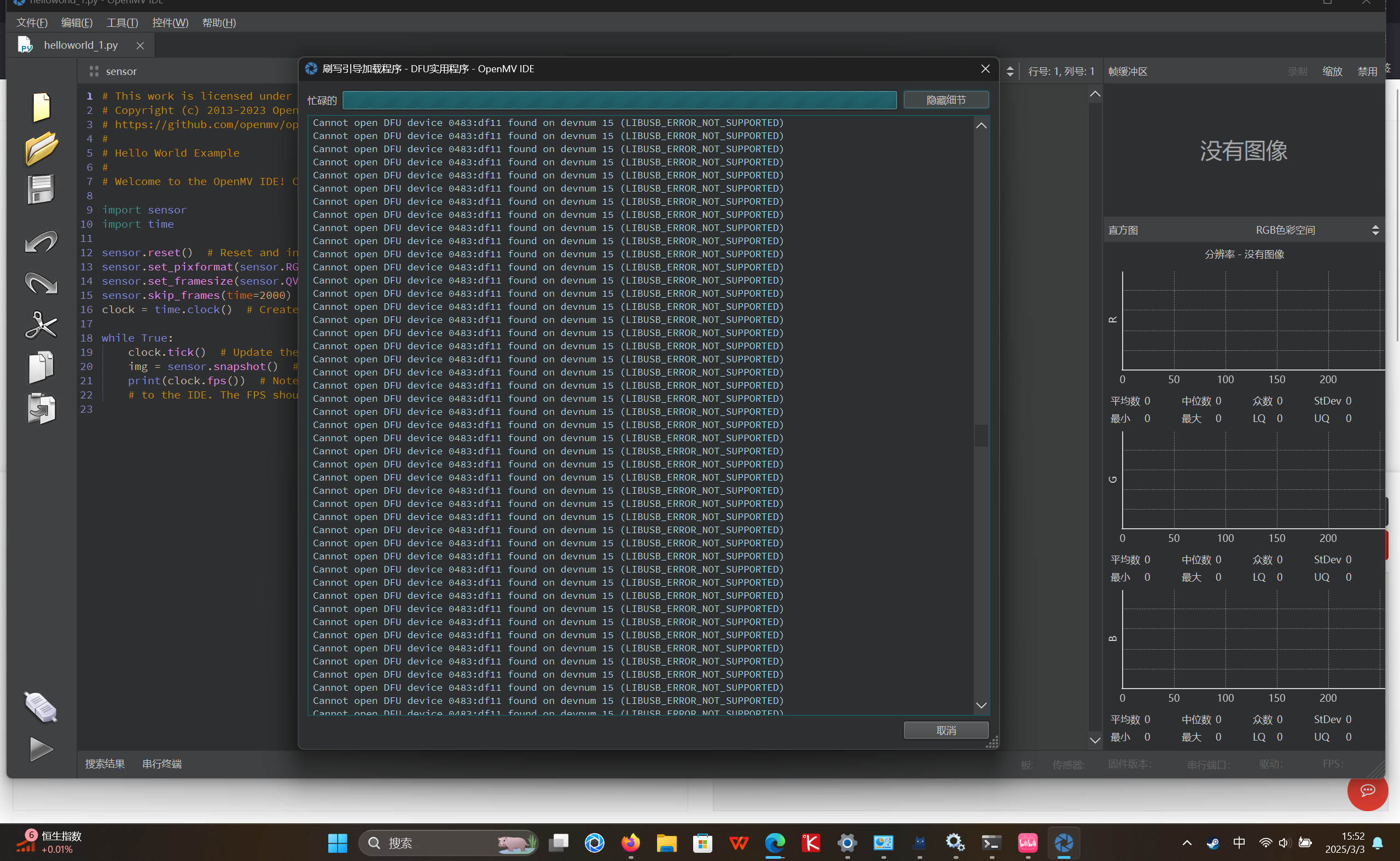The image size is (1400, 861).
Task: Click the down chevron of the editor scrollbar
Action: pyautogui.click(x=1095, y=739)
